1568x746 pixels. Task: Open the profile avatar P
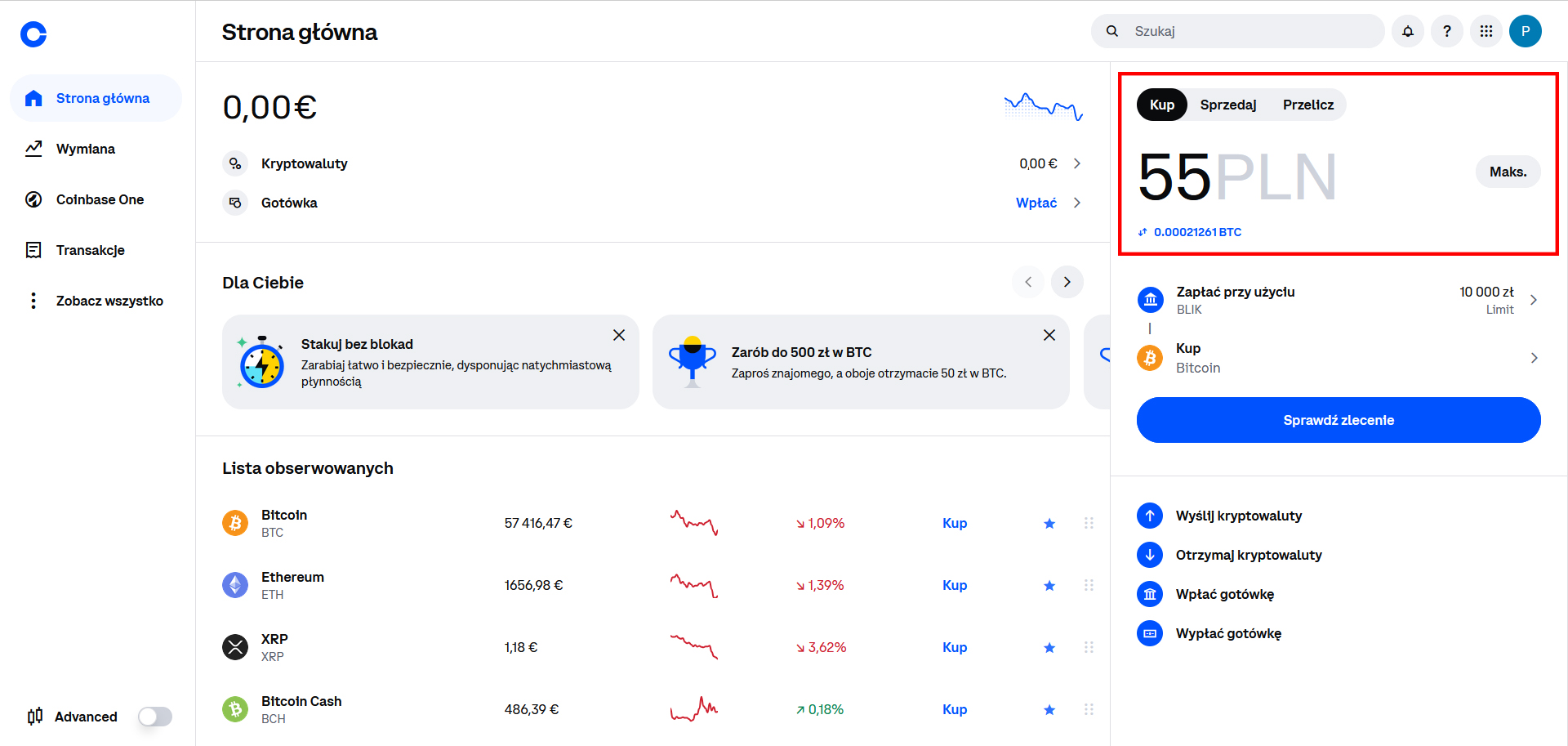click(1525, 31)
